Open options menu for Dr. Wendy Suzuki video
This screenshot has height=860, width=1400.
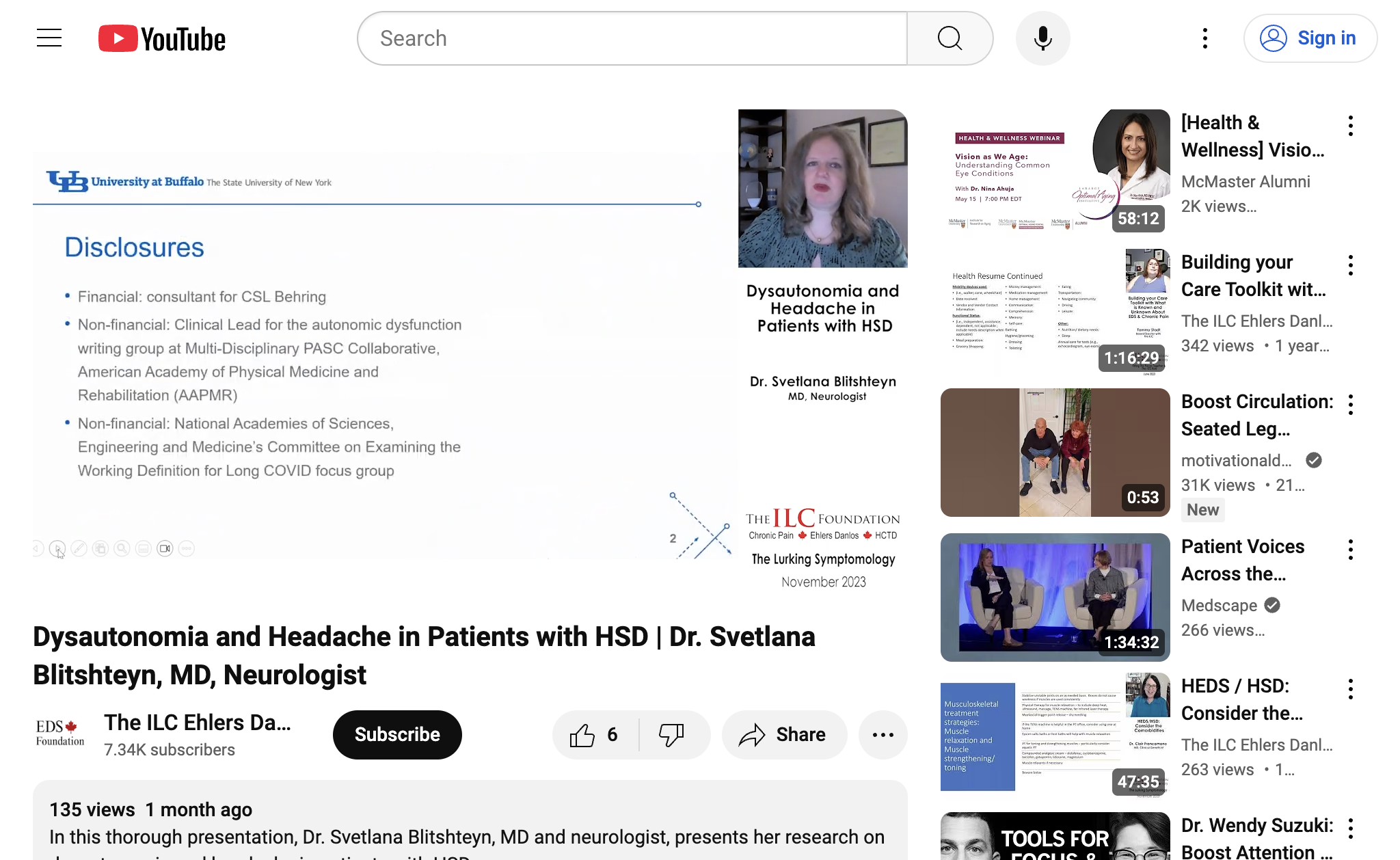1351,829
